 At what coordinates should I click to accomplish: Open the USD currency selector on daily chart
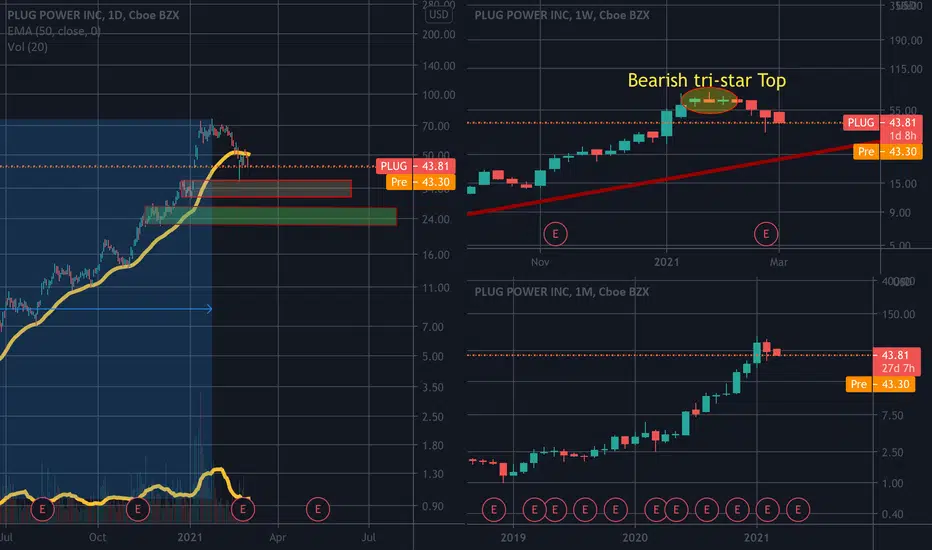click(439, 15)
